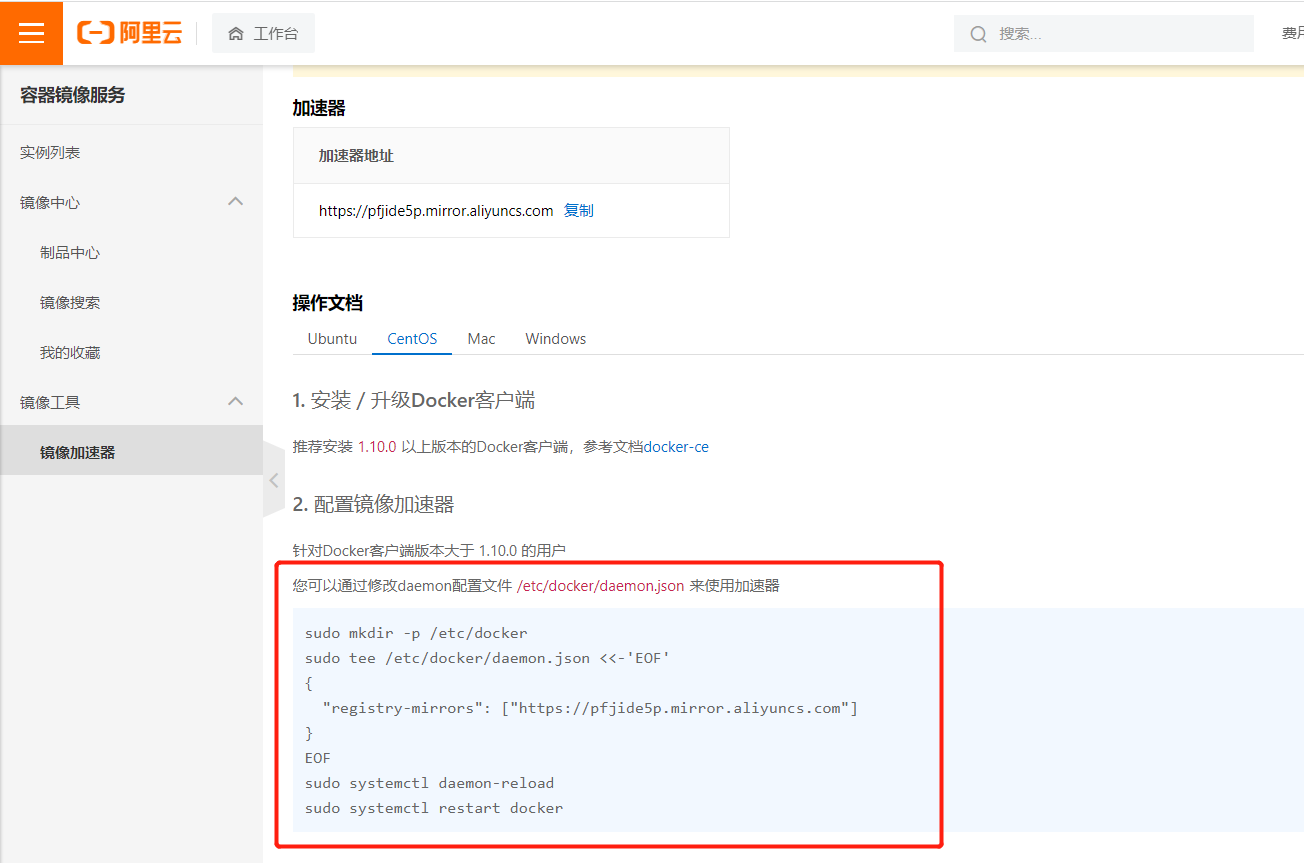Click the 1. 安装 / 升级Docker客户端 heading
The height and width of the screenshot is (863, 1304).
tap(414, 401)
